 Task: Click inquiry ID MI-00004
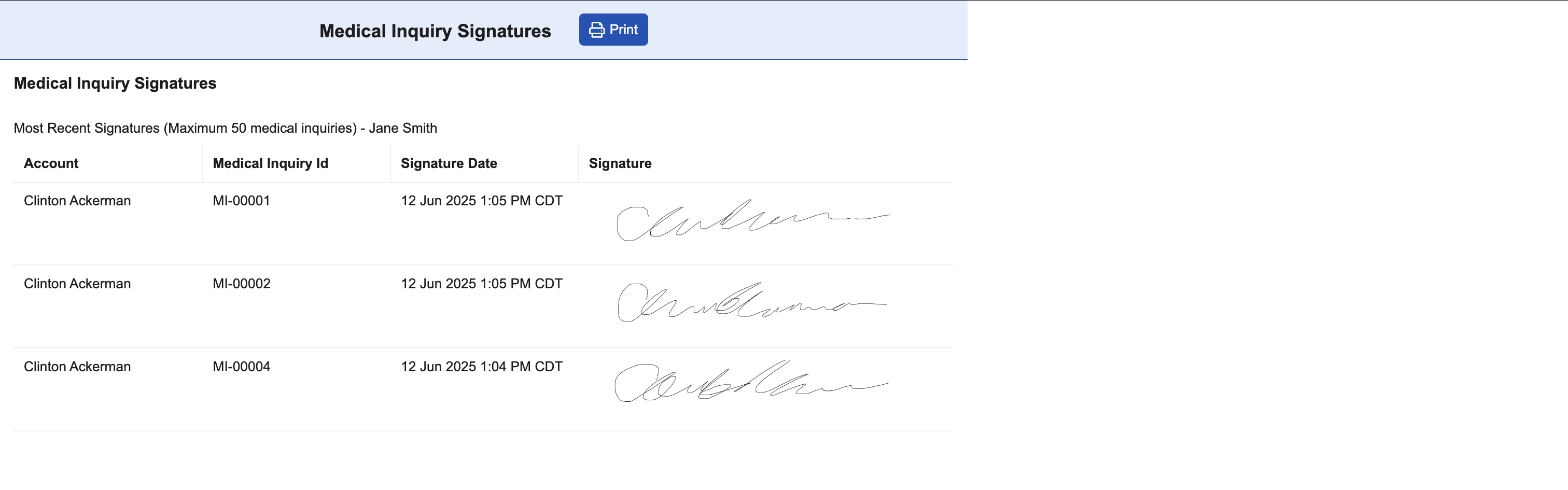pyautogui.click(x=241, y=367)
